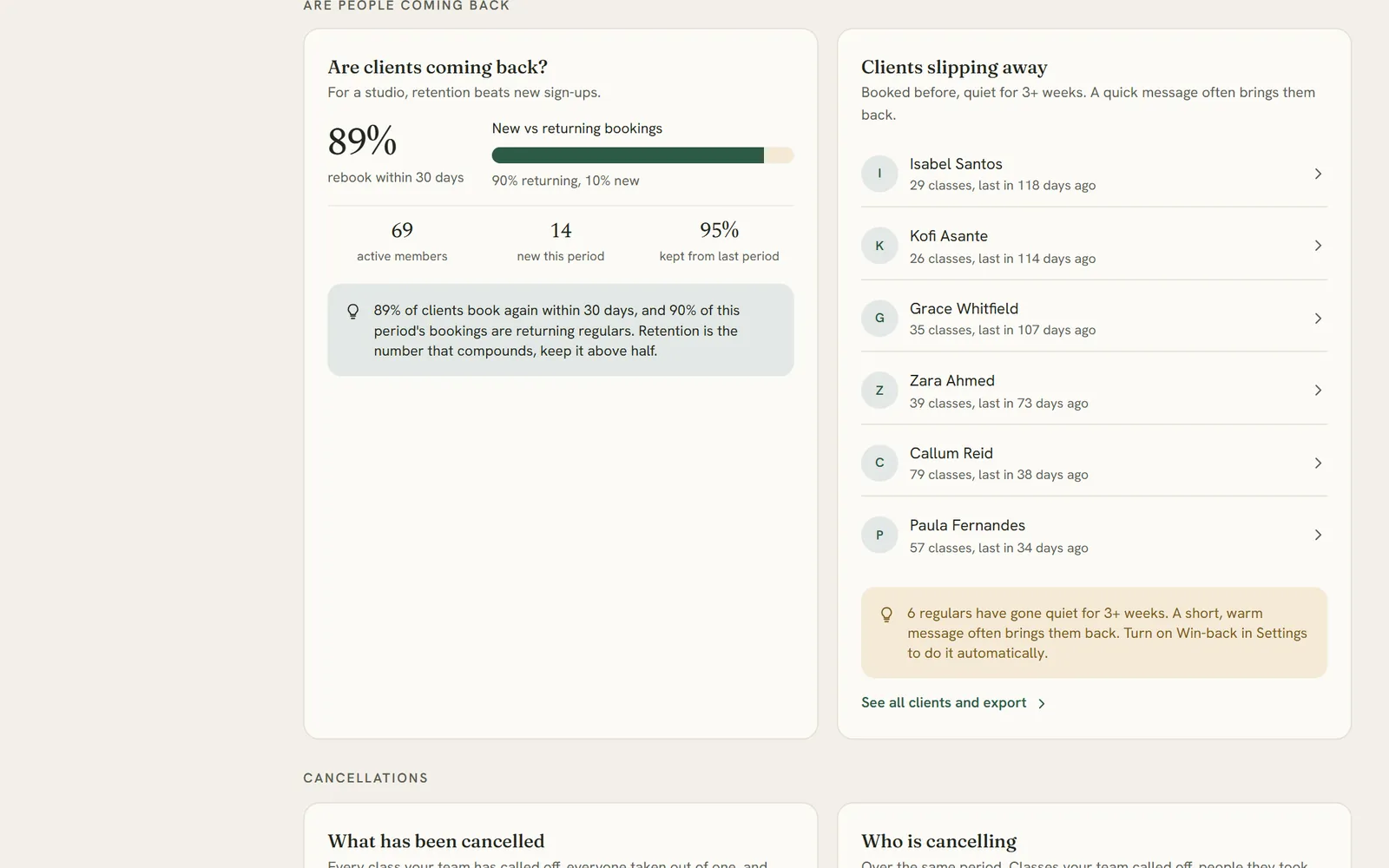Image resolution: width=1389 pixels, height=868 pixels.
Task: Expand Kofi Asante details chevron
Action: [1318, 246]
